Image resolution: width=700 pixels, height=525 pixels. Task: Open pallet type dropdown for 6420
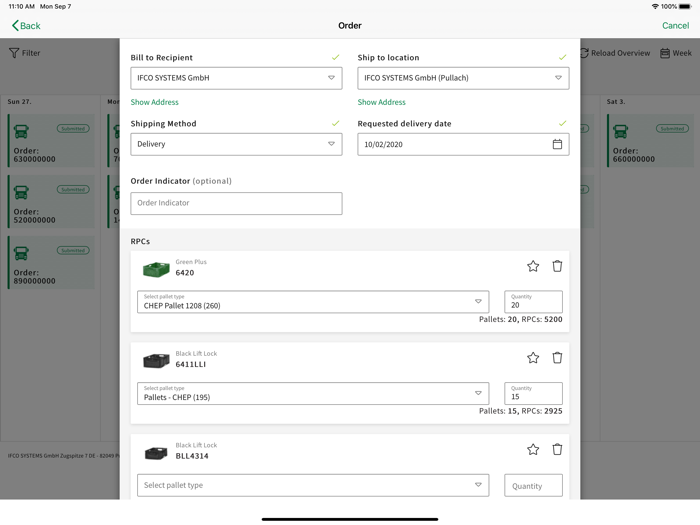click(313, 302)
